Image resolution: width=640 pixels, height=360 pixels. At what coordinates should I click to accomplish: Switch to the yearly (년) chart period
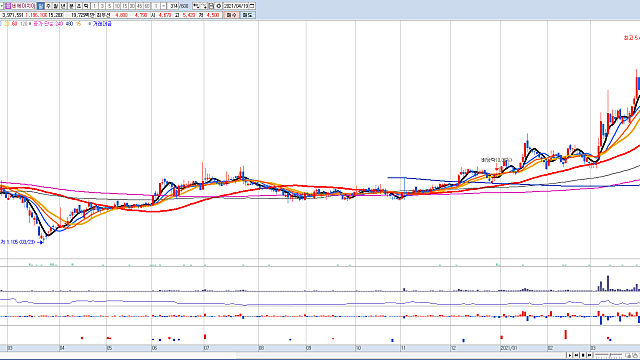click(x=63, y=6)
